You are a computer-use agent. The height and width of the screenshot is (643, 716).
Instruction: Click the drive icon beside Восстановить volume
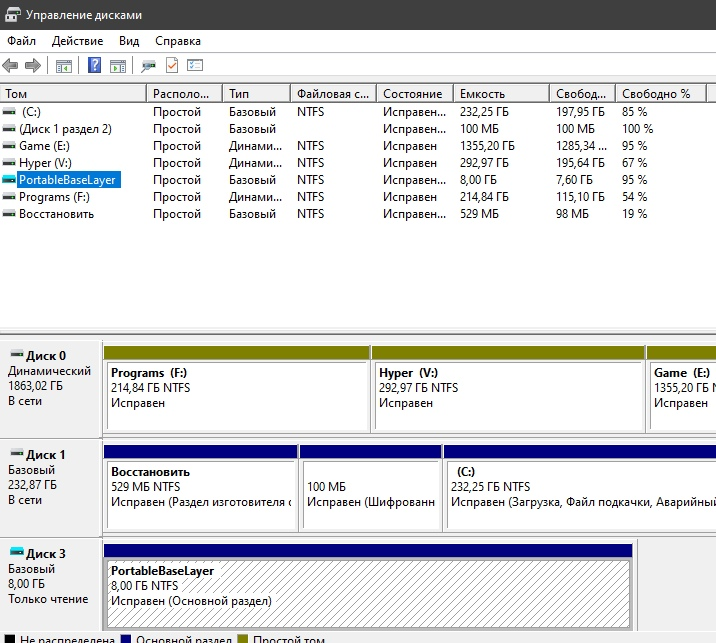(x=9, y=214)
